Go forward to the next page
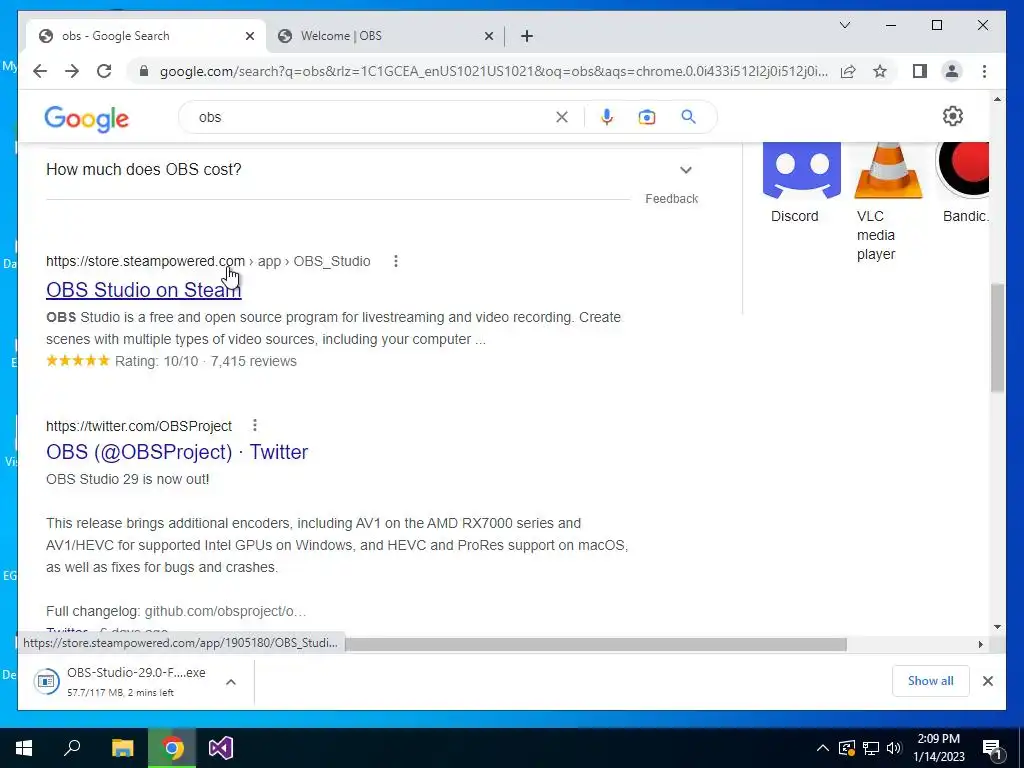Viewport: 1024px width, 768px height. 72,71
